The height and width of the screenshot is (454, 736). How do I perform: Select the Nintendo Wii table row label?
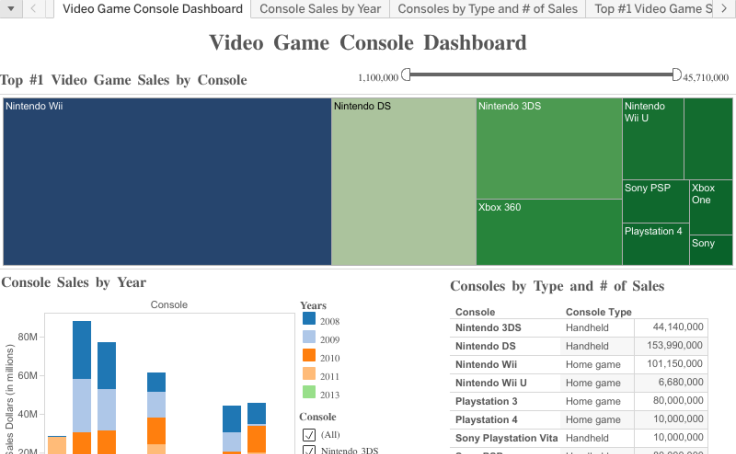486,364
